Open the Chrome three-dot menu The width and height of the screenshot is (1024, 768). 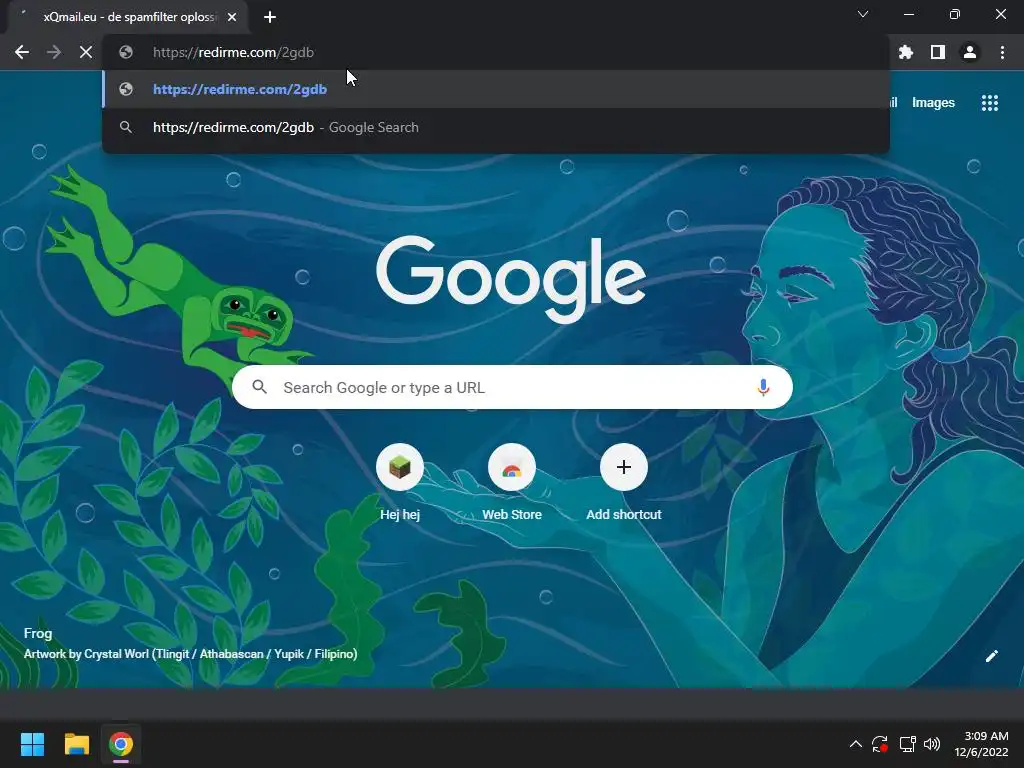tap(1002, 52)
